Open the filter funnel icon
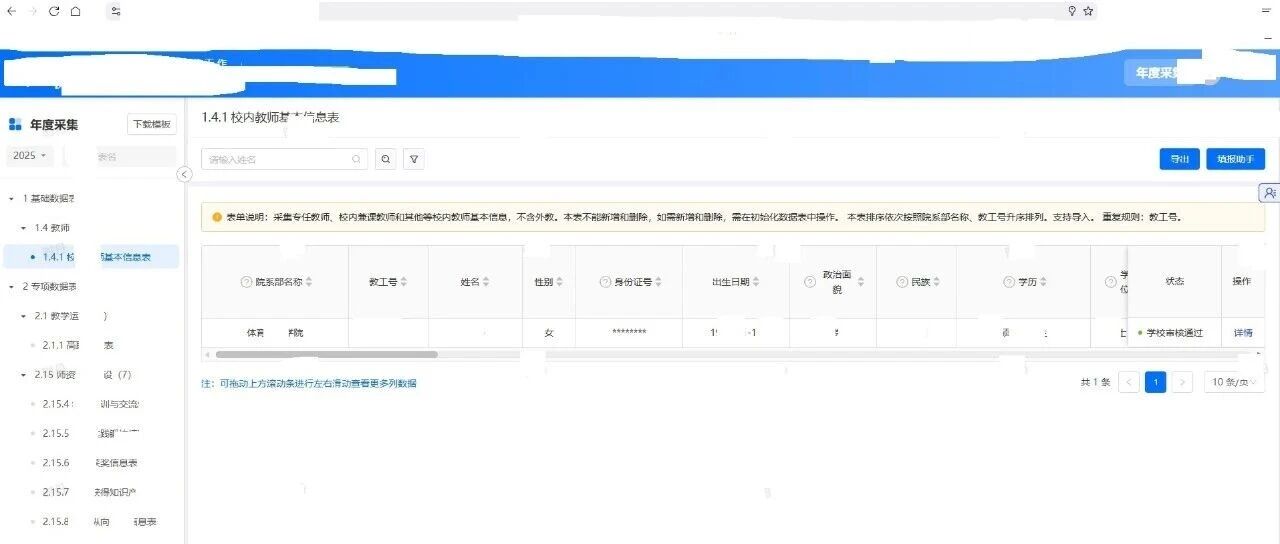Image resolution: width=1280 pixels, height=544 pixels. click(x=414, y=159)
